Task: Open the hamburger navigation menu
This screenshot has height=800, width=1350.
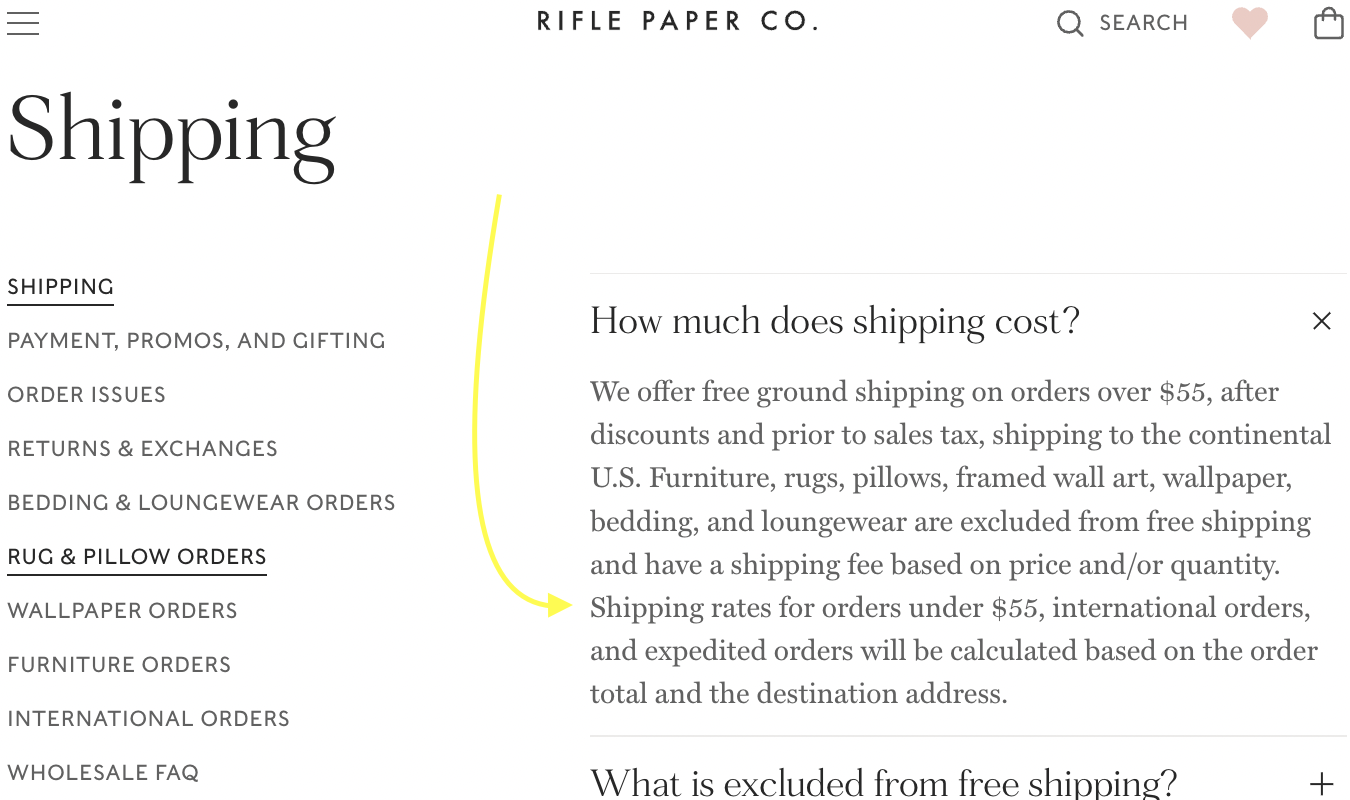Action: pos(23,23)
